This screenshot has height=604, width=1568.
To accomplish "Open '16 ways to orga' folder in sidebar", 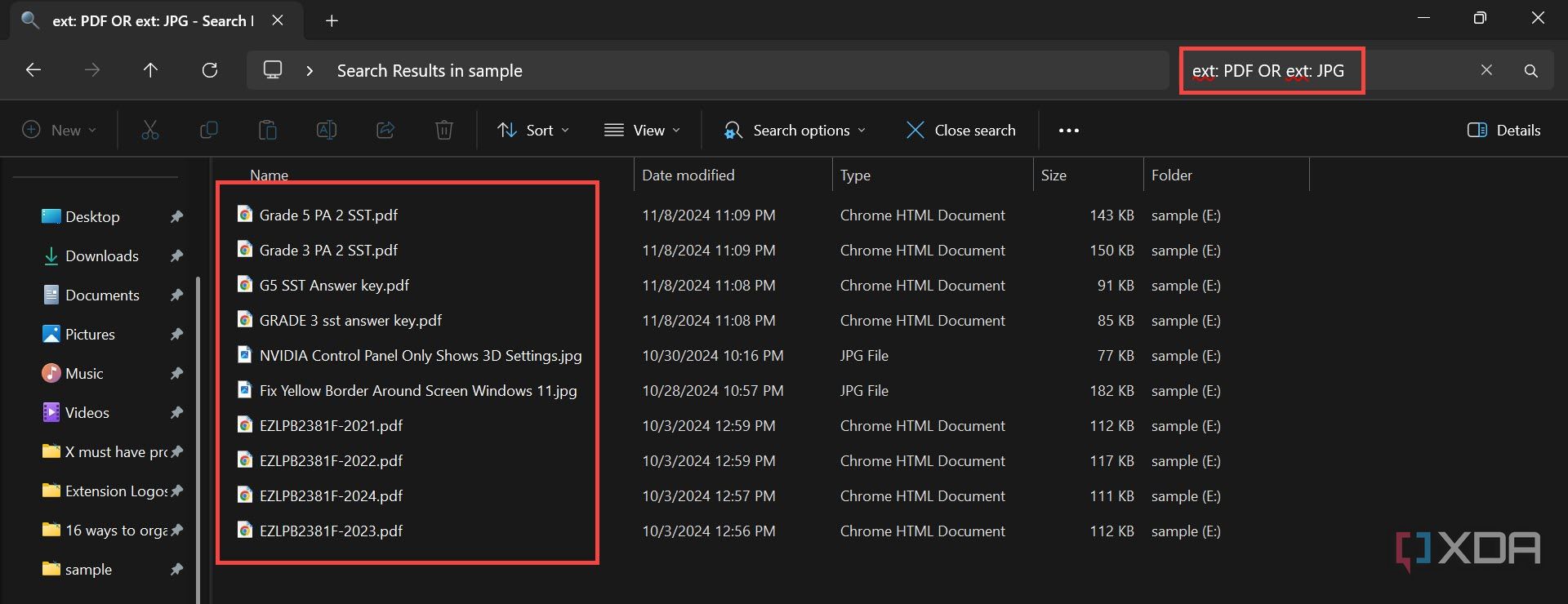I will (105, 530).
